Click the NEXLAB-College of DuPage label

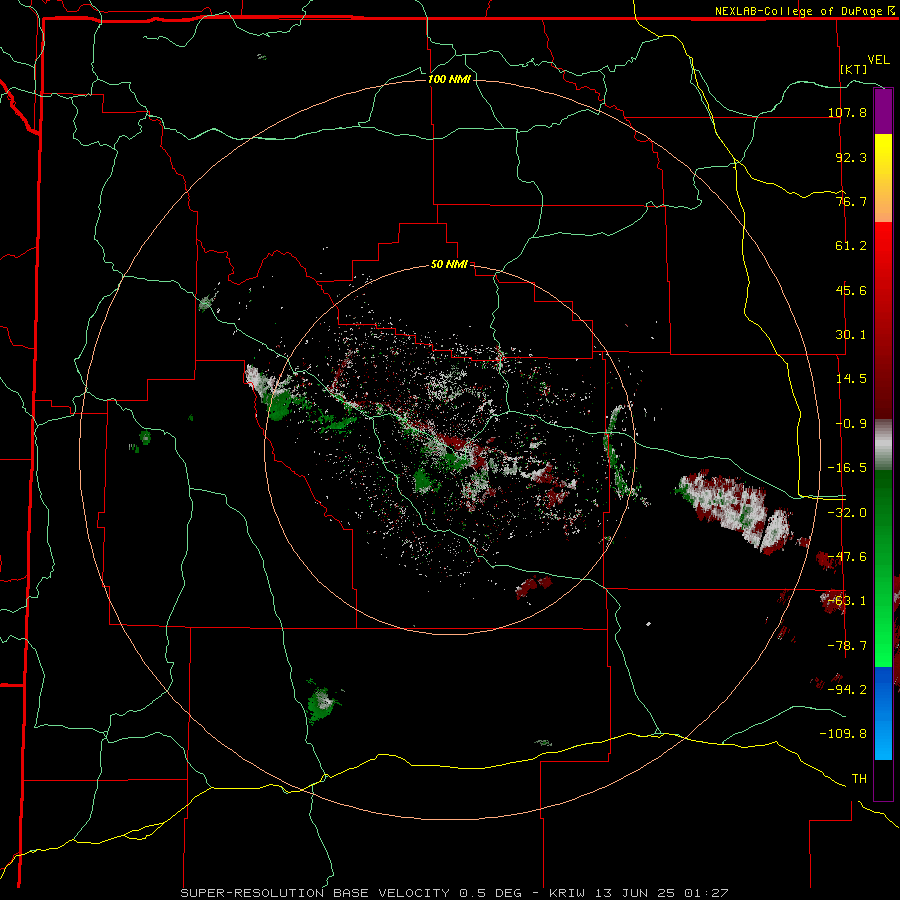798,11
